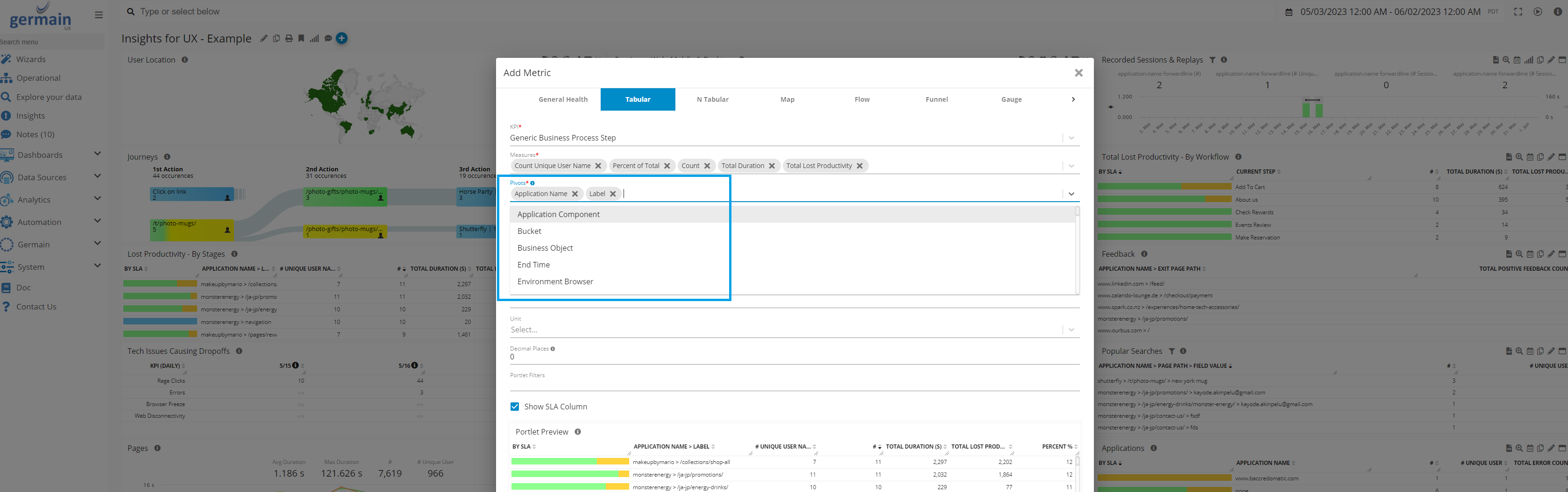Click filter icon on Recorded Sessions & Replays
Screen dimensions: 1568x492
[x=1212, y=60]
